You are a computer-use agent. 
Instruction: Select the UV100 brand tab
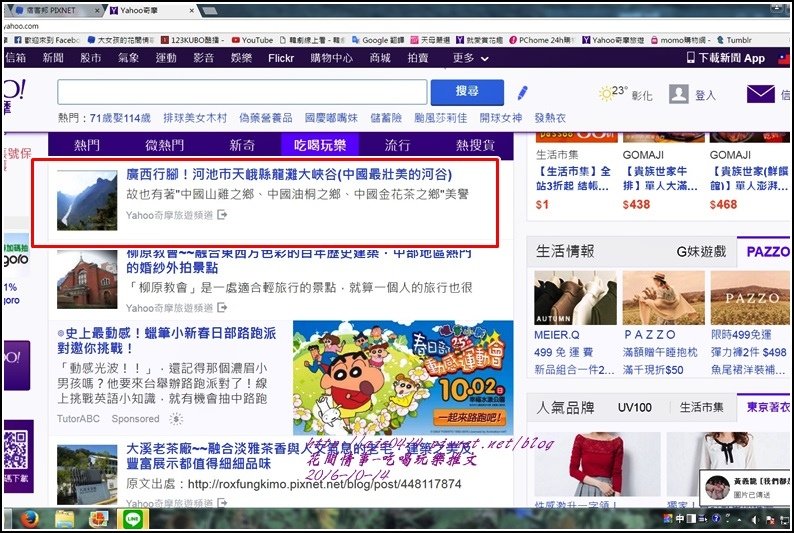(x=634, y=407)
